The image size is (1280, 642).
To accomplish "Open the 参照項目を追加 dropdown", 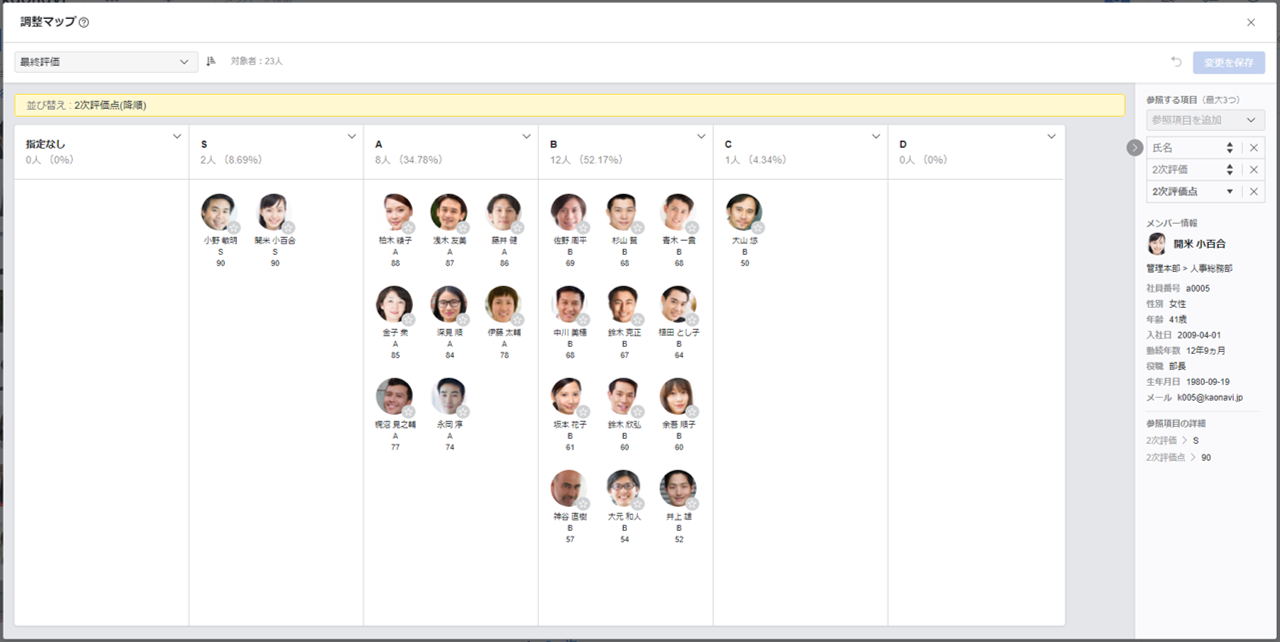I will pos(1205,120).
